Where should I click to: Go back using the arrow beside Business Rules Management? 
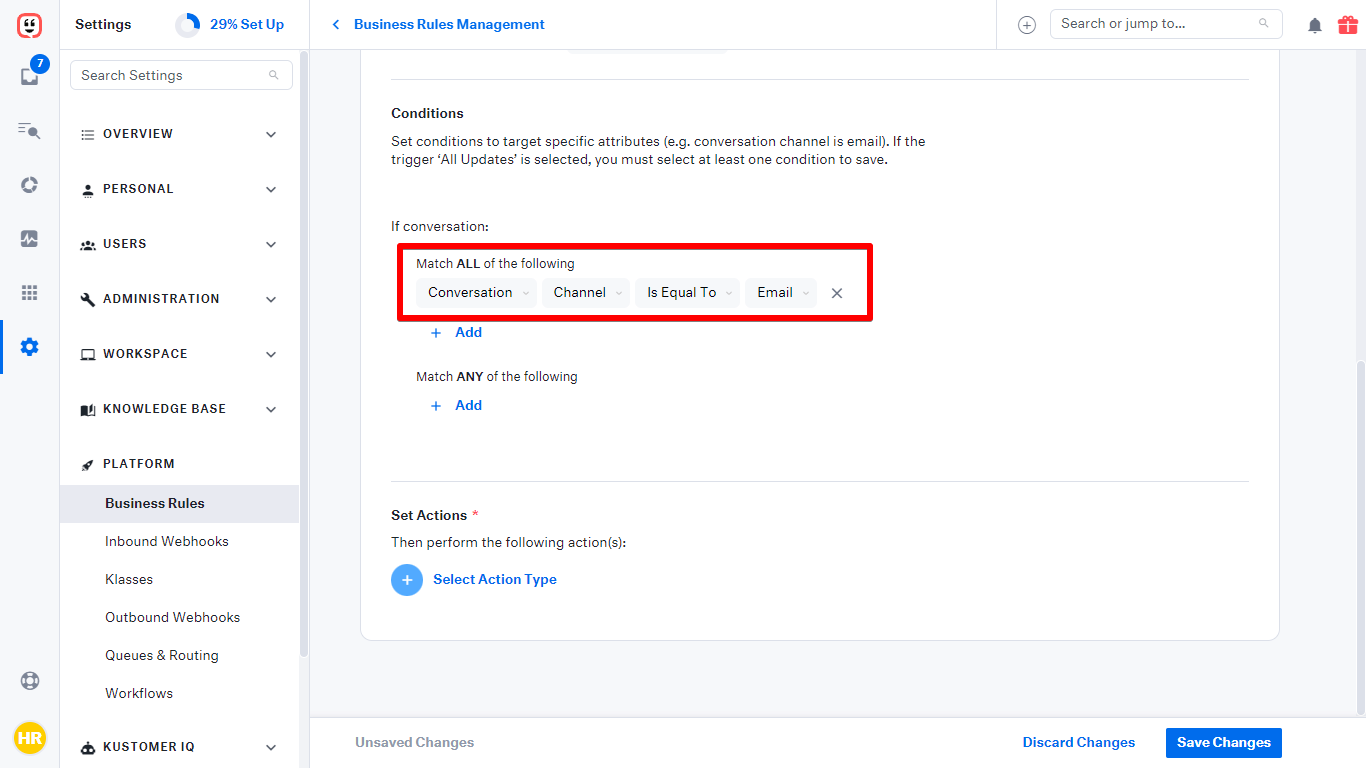point(335,25)
